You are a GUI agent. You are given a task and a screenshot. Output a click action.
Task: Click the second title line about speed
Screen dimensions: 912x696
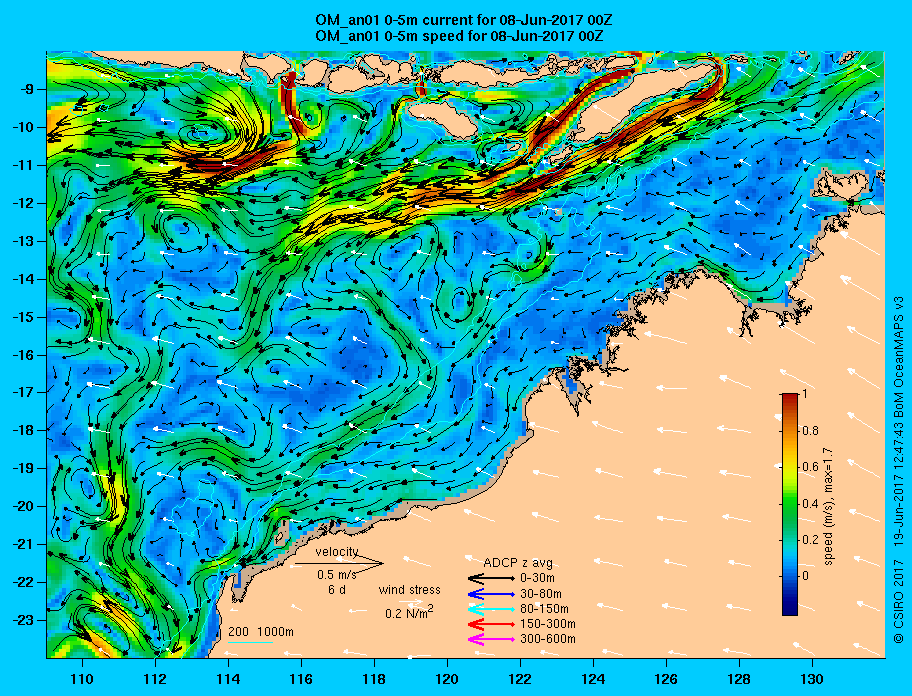(x=459, y=36)
